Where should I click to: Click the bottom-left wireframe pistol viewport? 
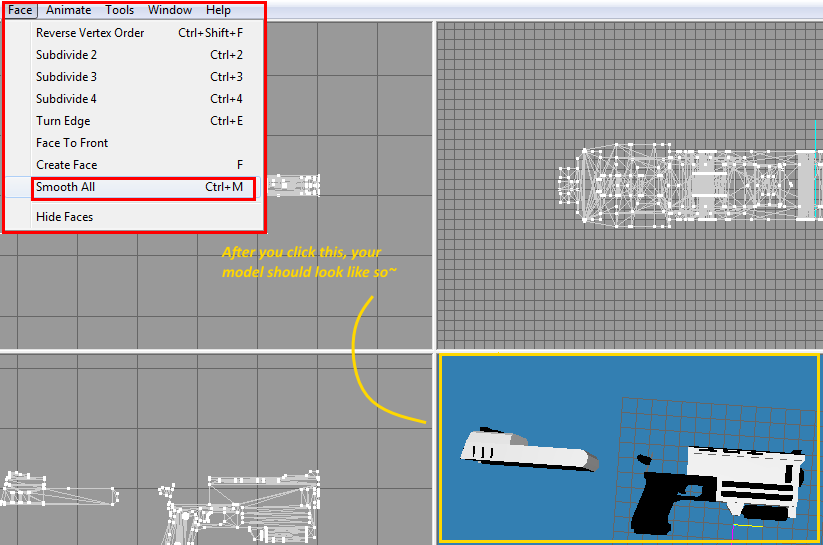point(216,449)
